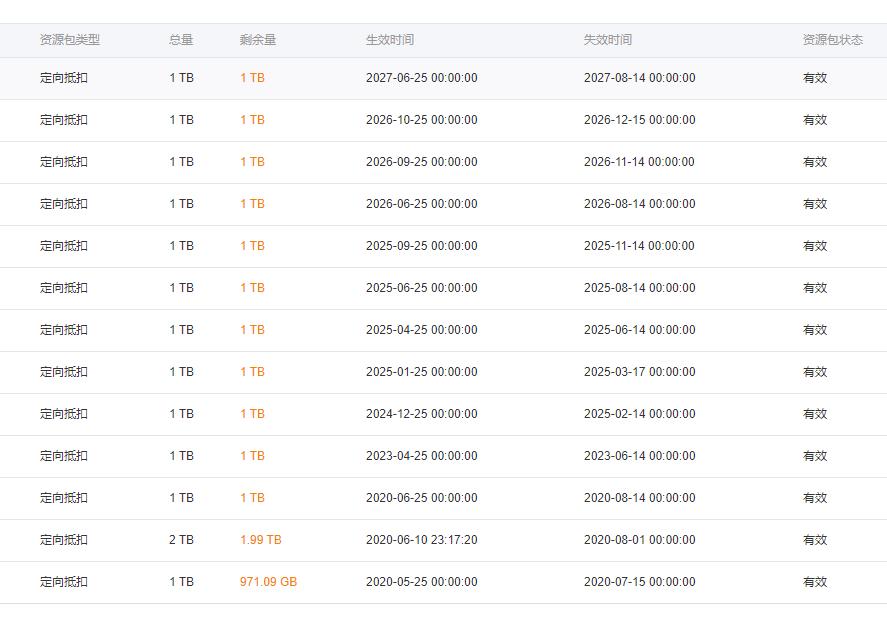Select remaining amount 1.99 TB
The height and width of the screenshot is (628, 887).
click(x=260, y=540)
